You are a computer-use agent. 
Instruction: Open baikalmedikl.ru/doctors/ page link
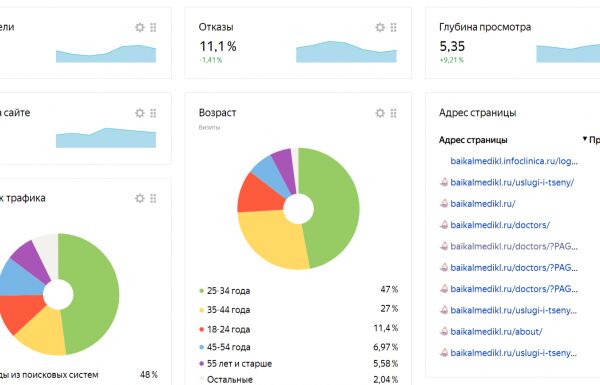click(500, 225)
